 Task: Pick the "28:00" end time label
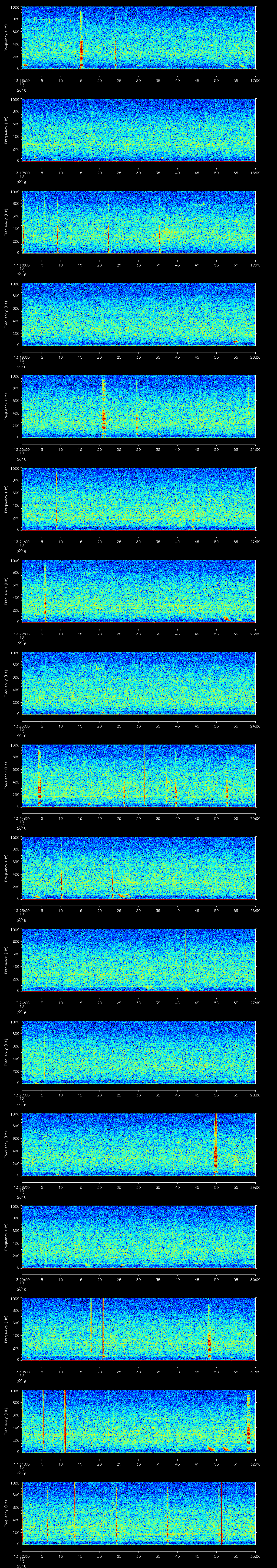[x=256, y=1095]
